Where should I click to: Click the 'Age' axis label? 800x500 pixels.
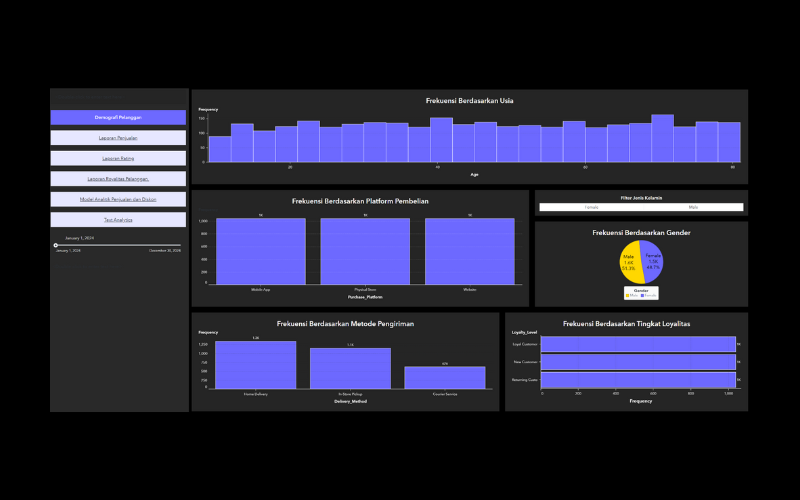pyautogui.click(x=474, y=174)
